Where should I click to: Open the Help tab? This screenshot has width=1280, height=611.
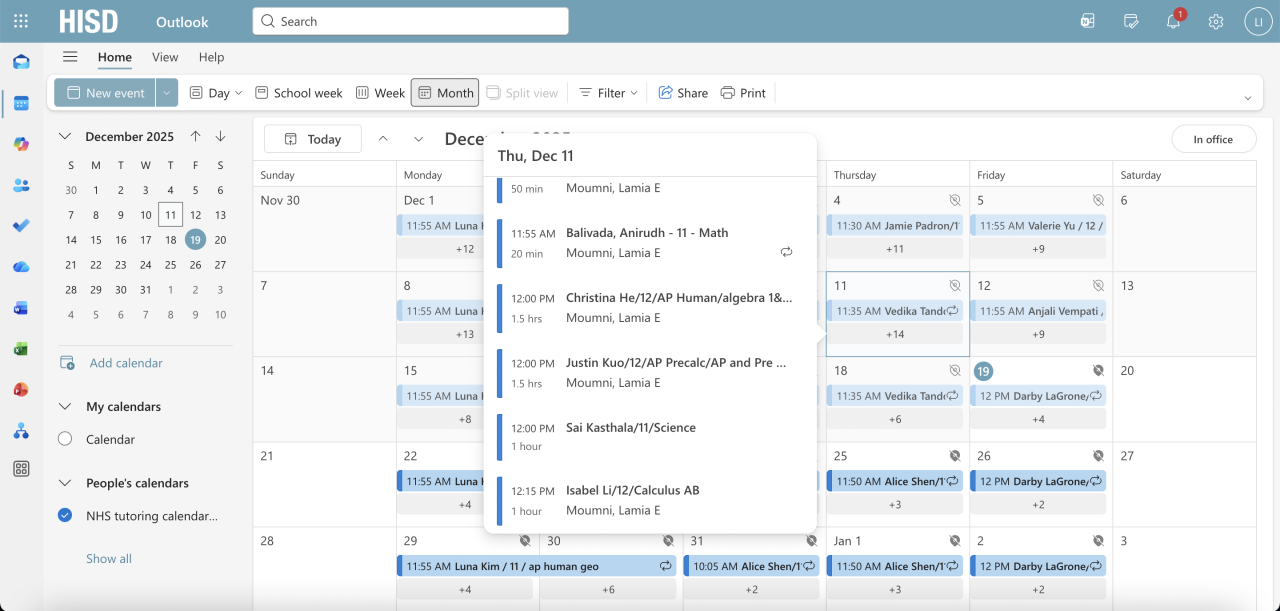click(211, 57)
